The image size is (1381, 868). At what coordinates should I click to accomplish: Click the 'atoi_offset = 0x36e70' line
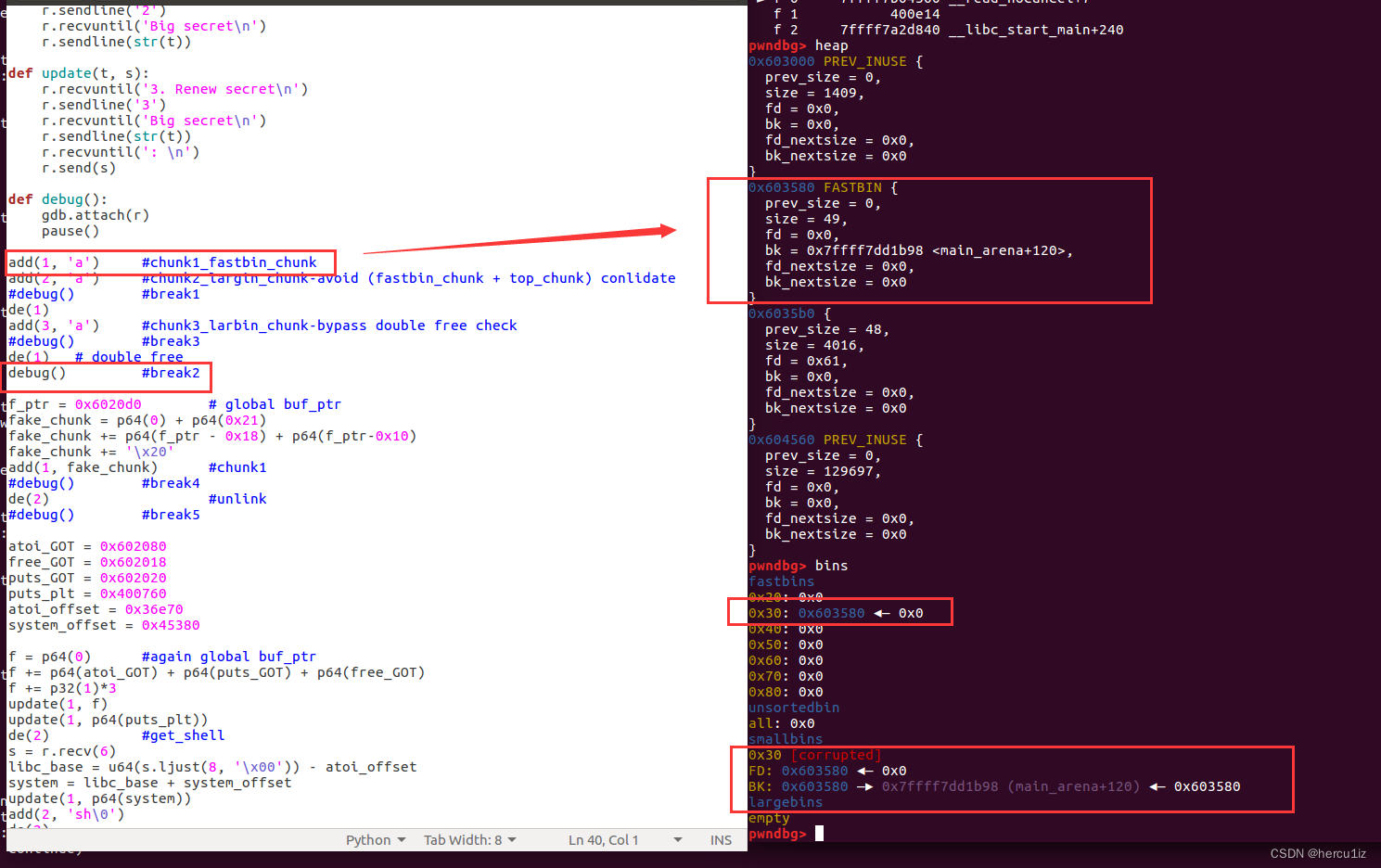[96, 609]
